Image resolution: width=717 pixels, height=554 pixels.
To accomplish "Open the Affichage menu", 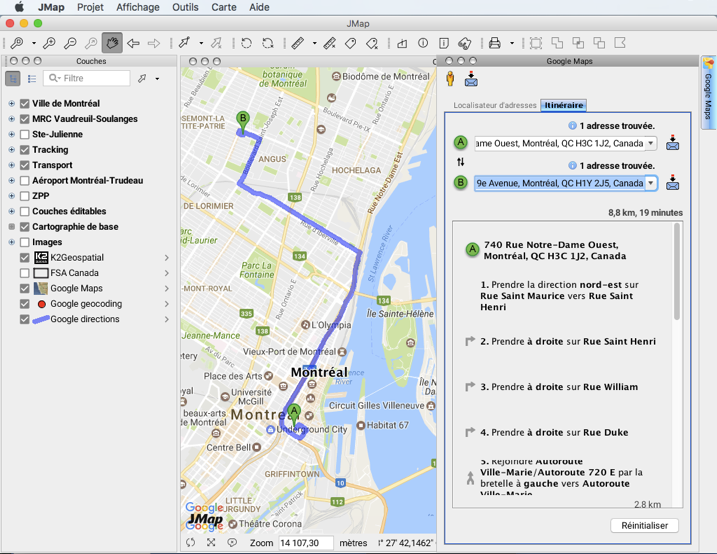I will pyautogui.click(x=138, y=7).
